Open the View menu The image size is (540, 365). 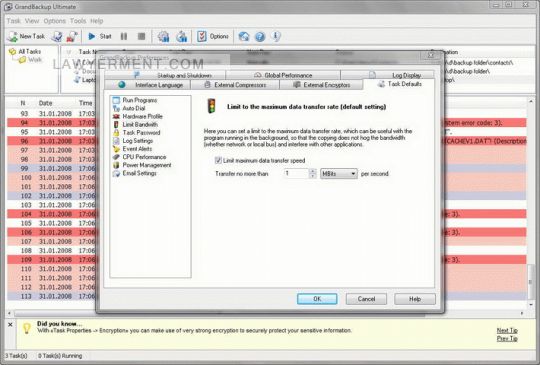[x=32, y=21]
